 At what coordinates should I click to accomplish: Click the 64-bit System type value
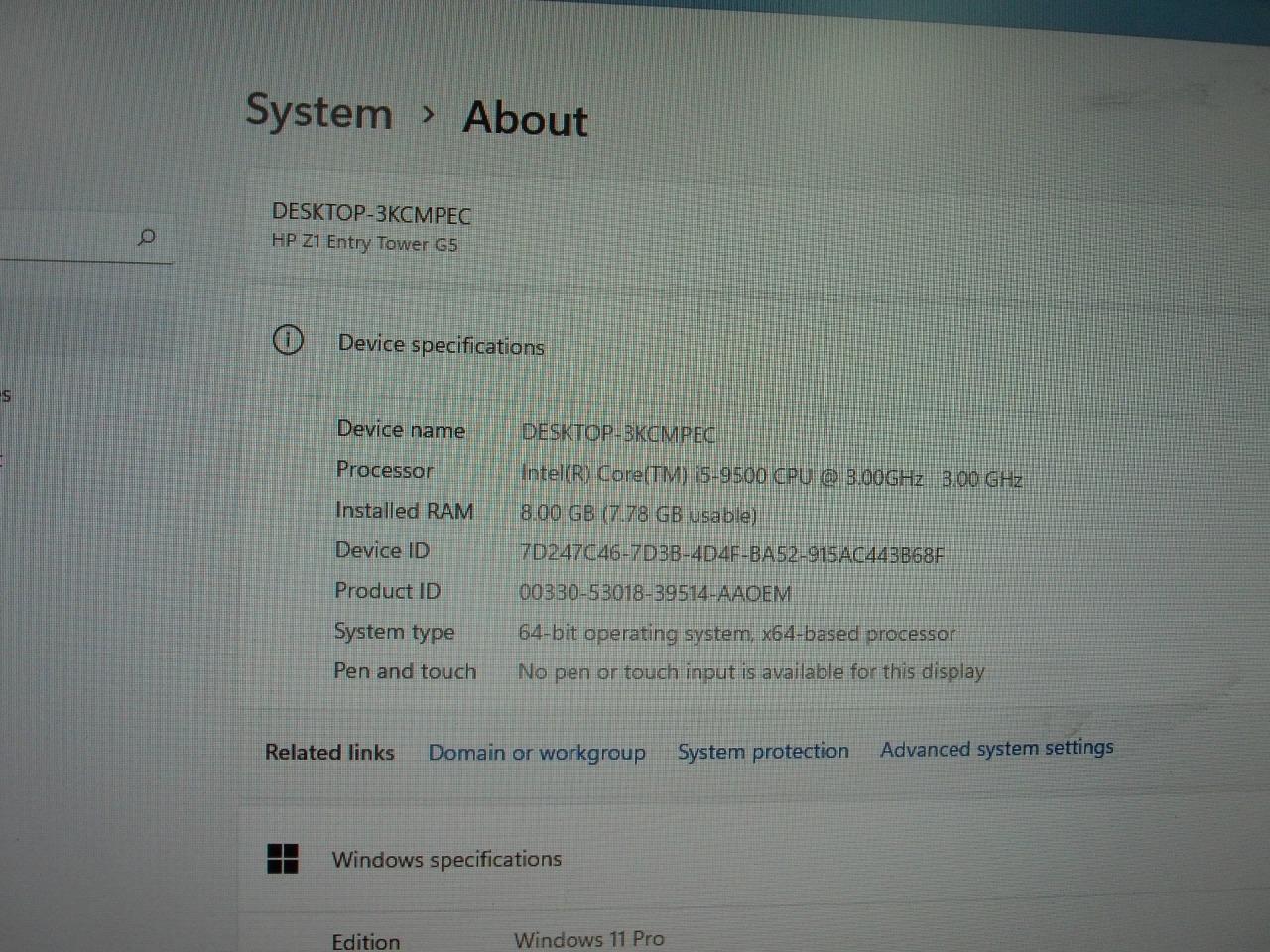pyautogui.click(x=736, y=634)
